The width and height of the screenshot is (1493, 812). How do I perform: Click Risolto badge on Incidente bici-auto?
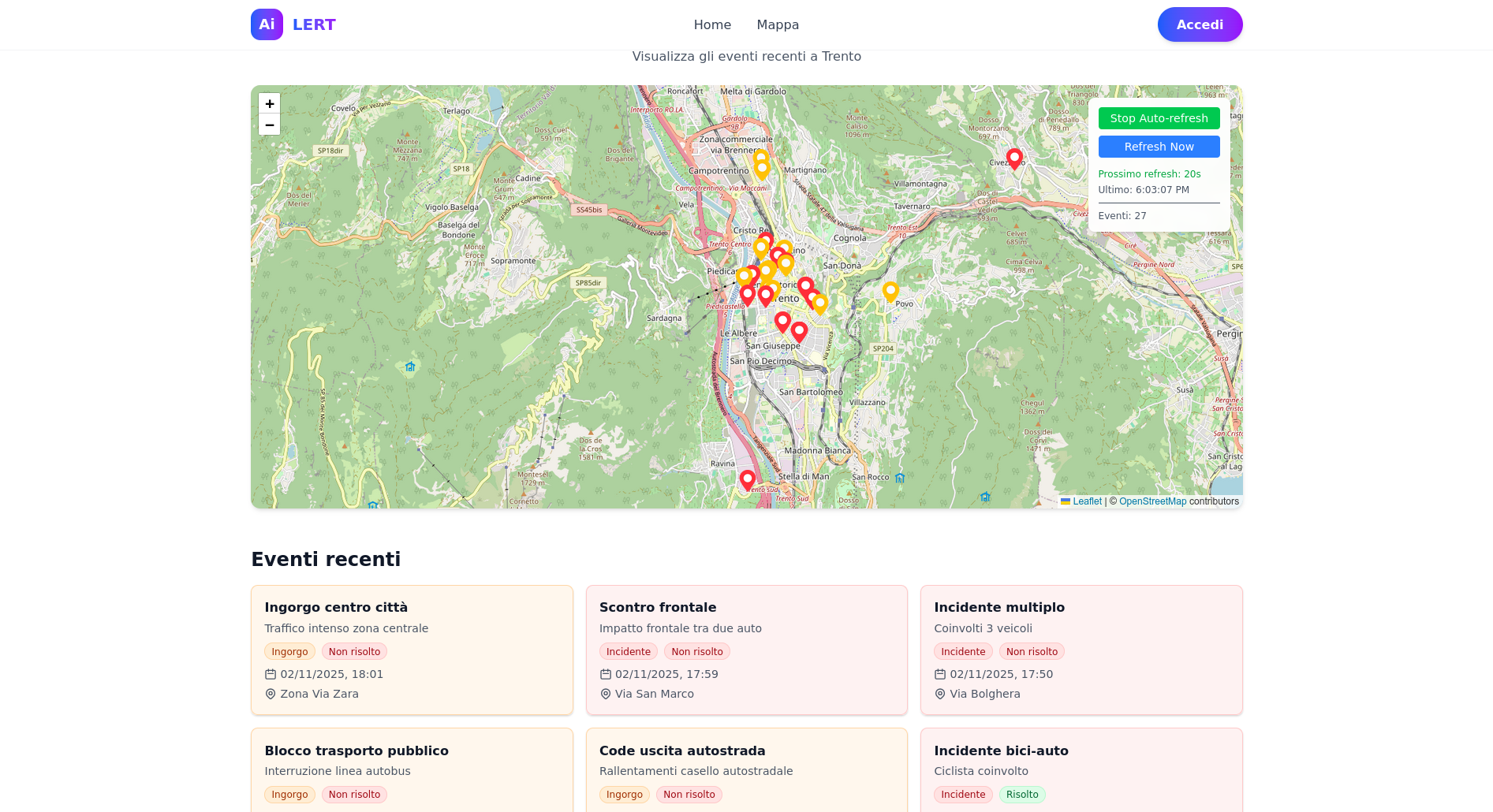pyautogui.click(x=1022, y=795)
